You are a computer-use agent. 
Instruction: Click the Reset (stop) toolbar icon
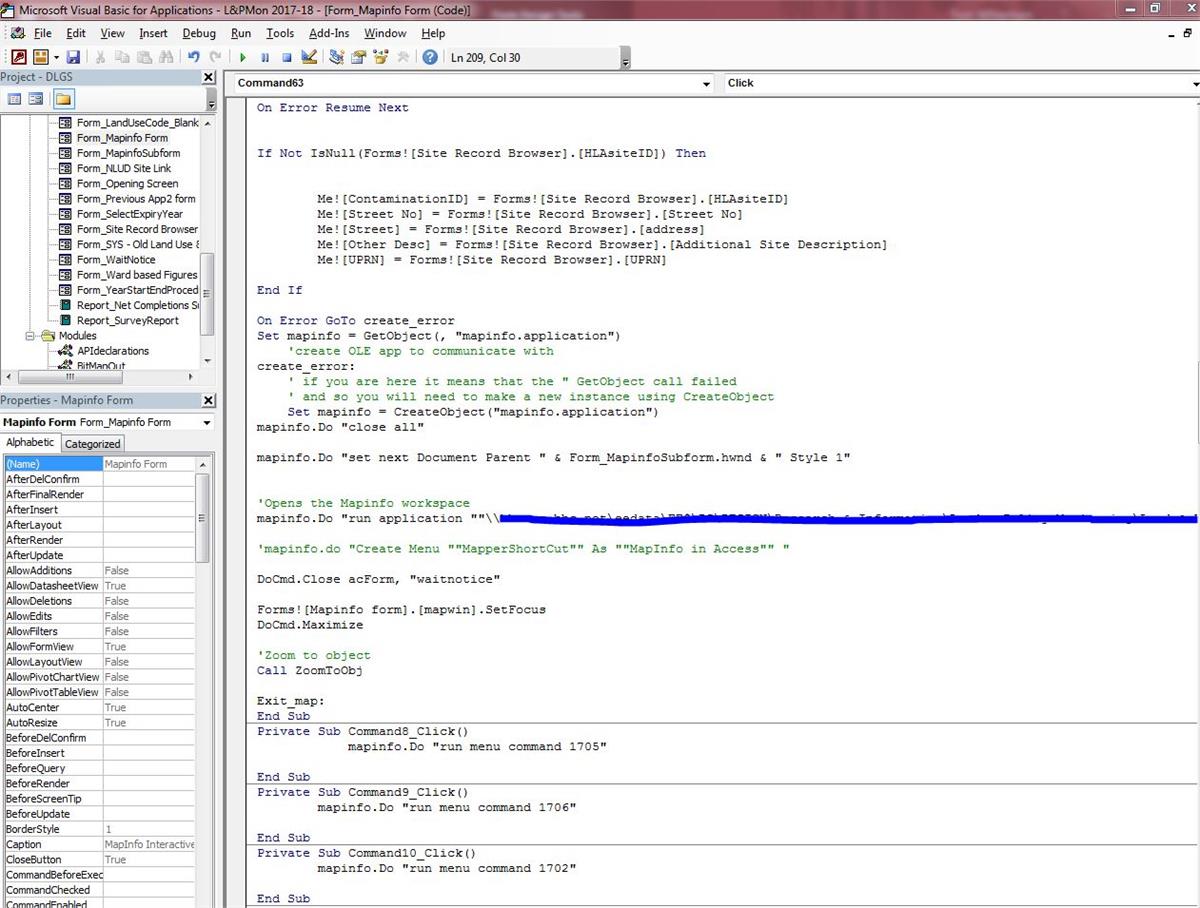point(286,58)
